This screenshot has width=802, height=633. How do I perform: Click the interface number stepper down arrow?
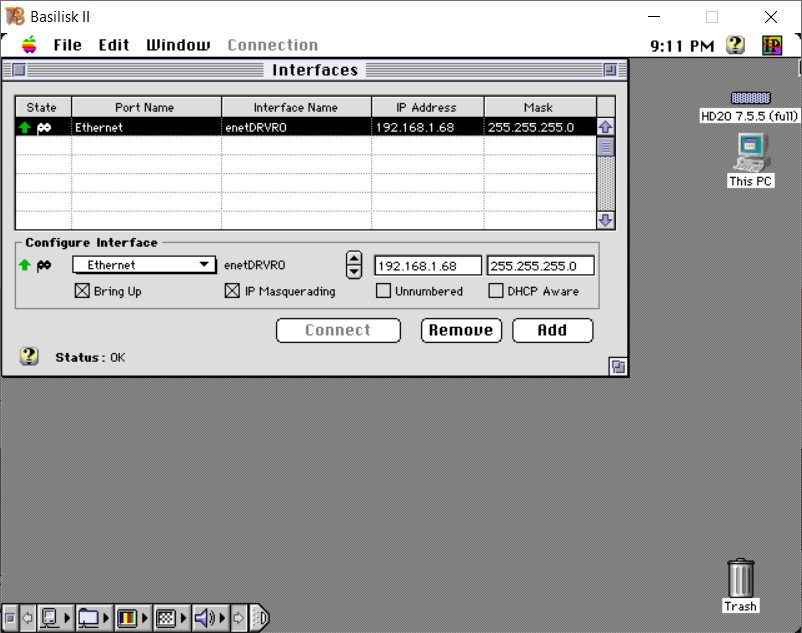(x=354, y=272)
